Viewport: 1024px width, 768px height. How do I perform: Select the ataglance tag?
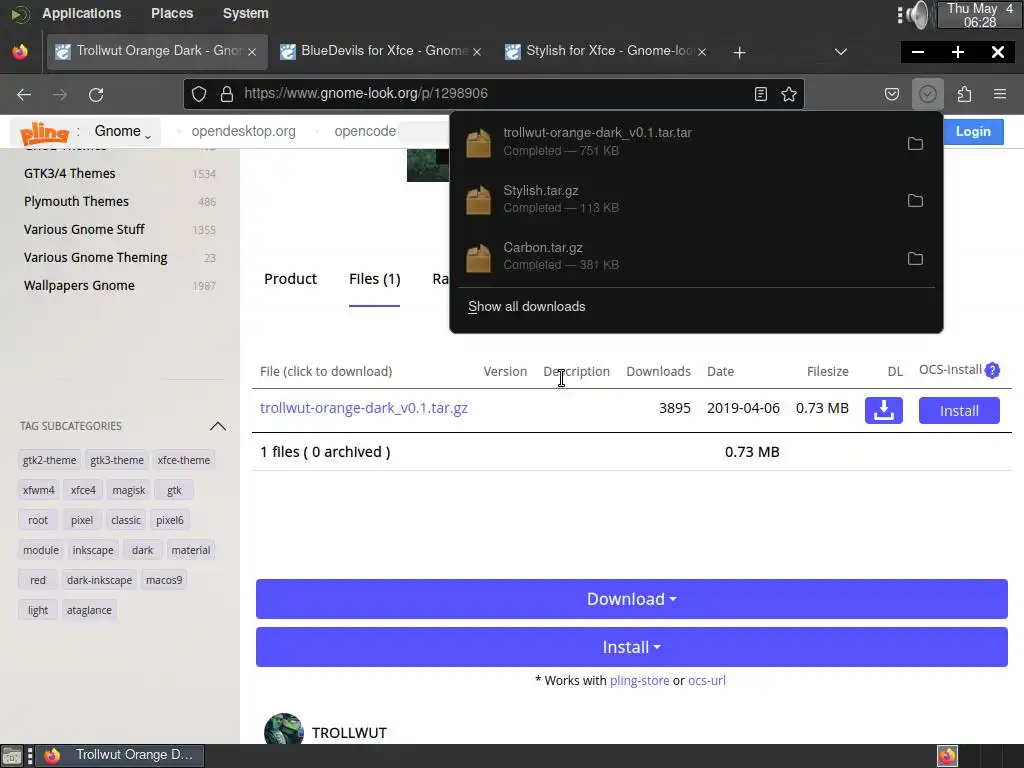point(89,610)
